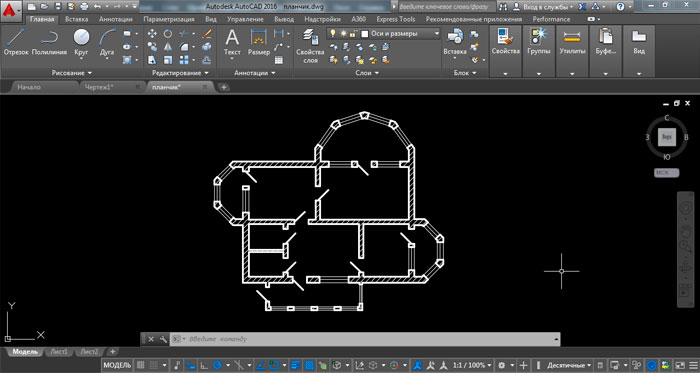Toggle object snap in status bar
This screenshot has height=373, width=700.
click(275, 365)
